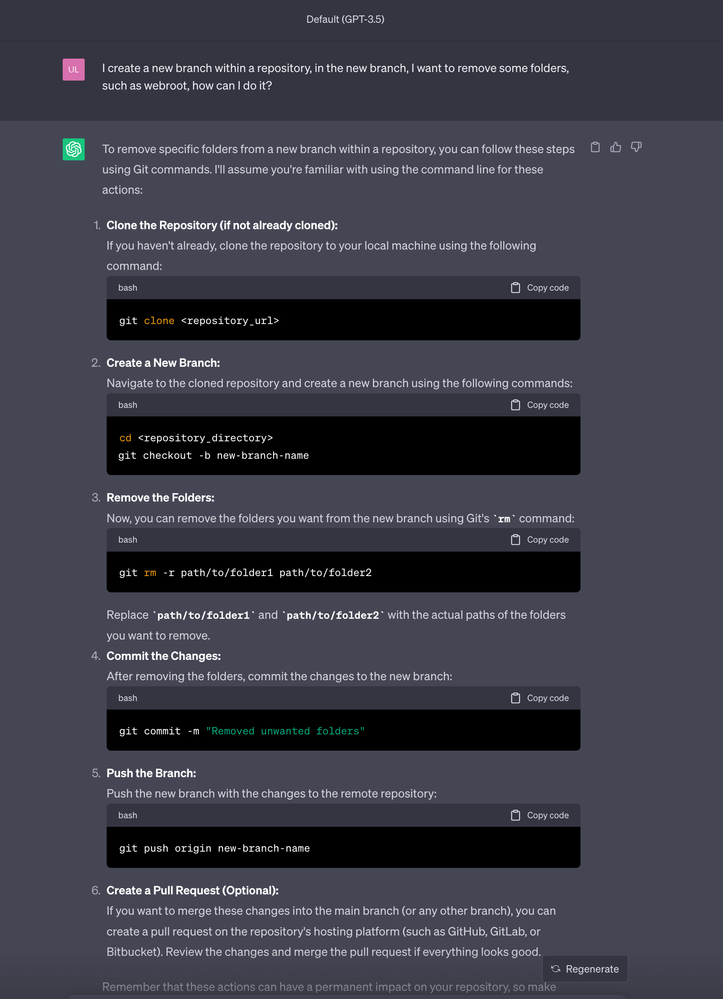
Task: Click the pink UL user avatar
Action: pos(73,69)
